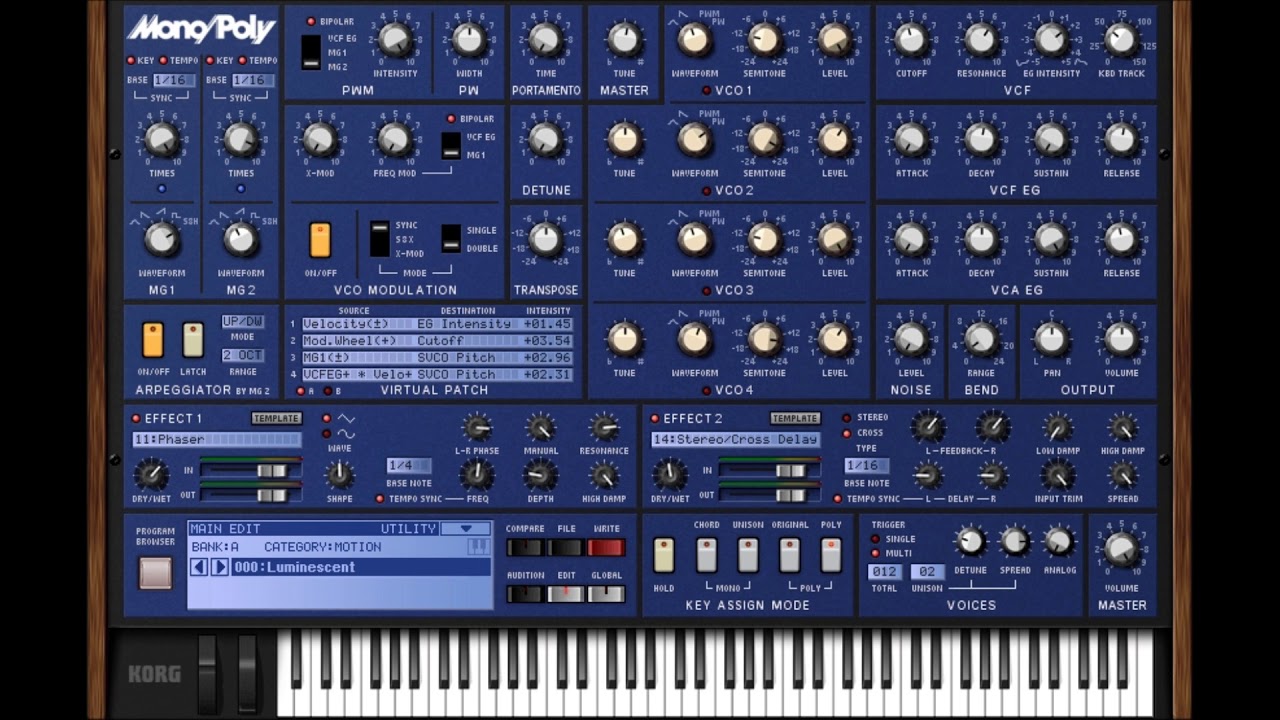This screenshot has height=720, width=1280.
Task: Click the red WRITE button
Action: (606, 547)
